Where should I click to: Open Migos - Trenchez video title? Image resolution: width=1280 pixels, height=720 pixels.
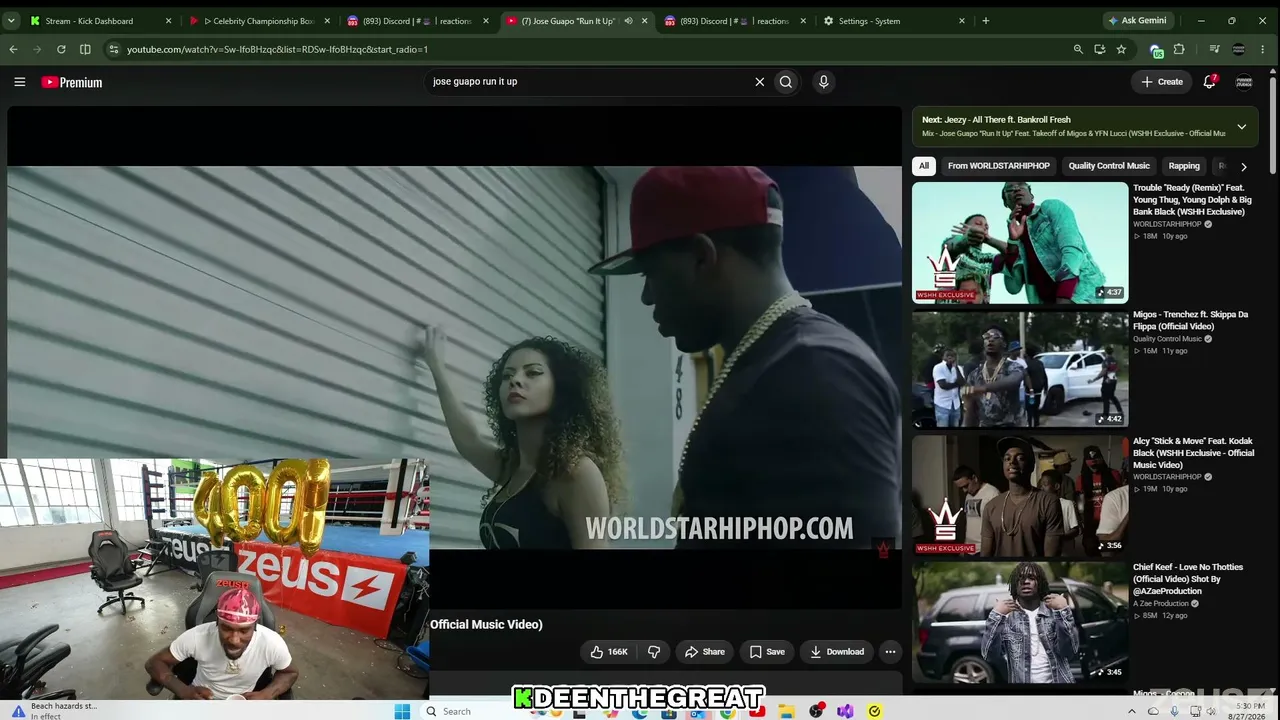pos(1190,320)
